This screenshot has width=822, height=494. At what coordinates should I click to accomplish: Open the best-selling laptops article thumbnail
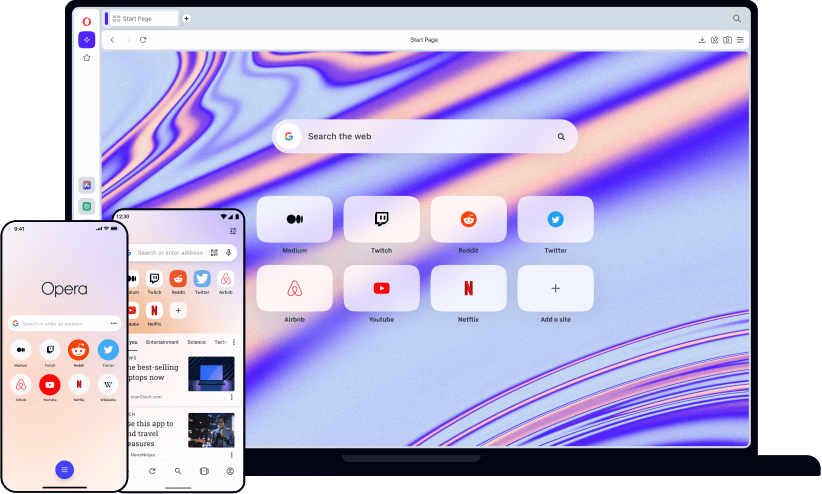[x=211, y=374]
